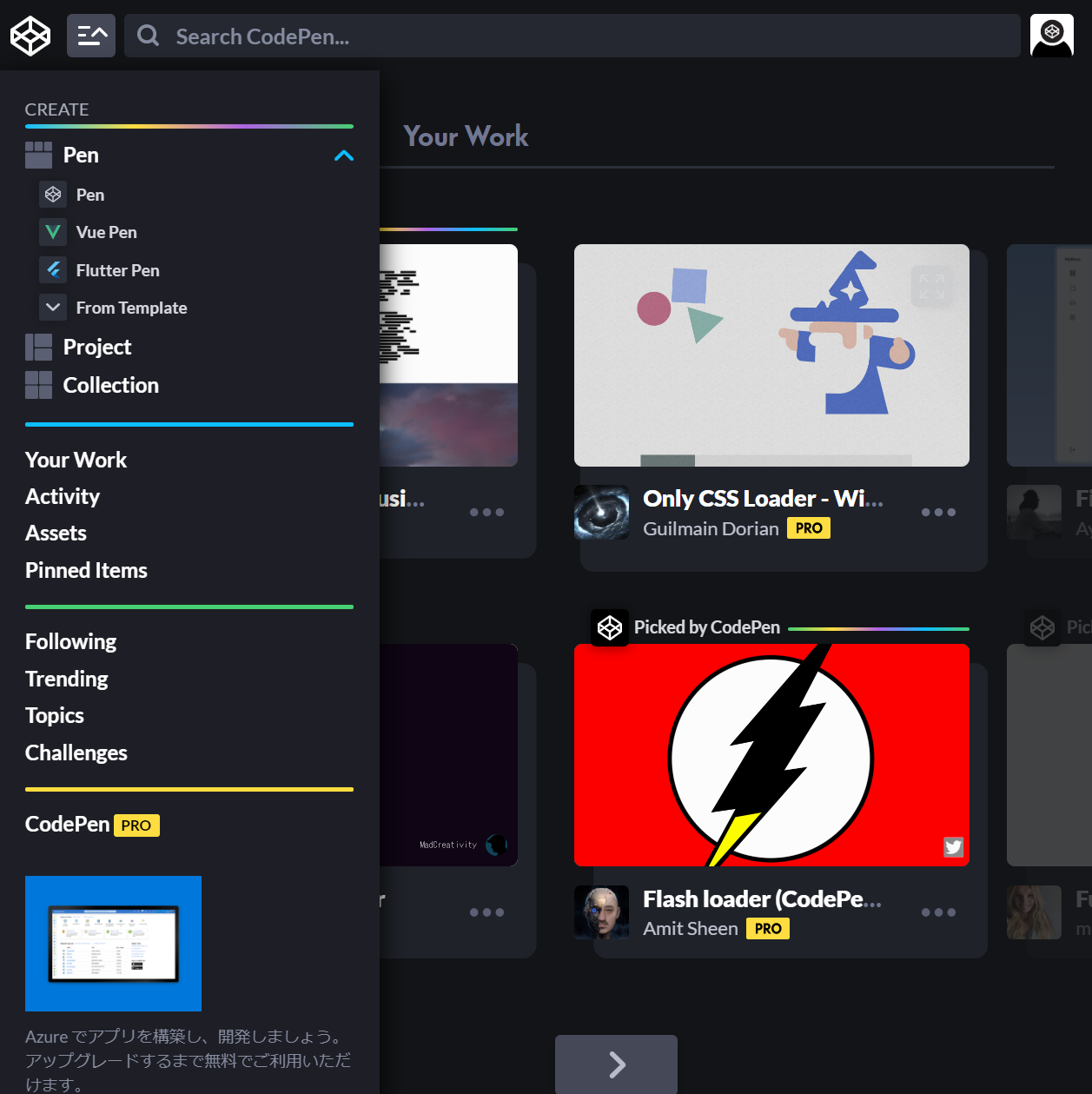Choose From Template option
Viewport: 1092px width, 1094px height.
point(131,308)
